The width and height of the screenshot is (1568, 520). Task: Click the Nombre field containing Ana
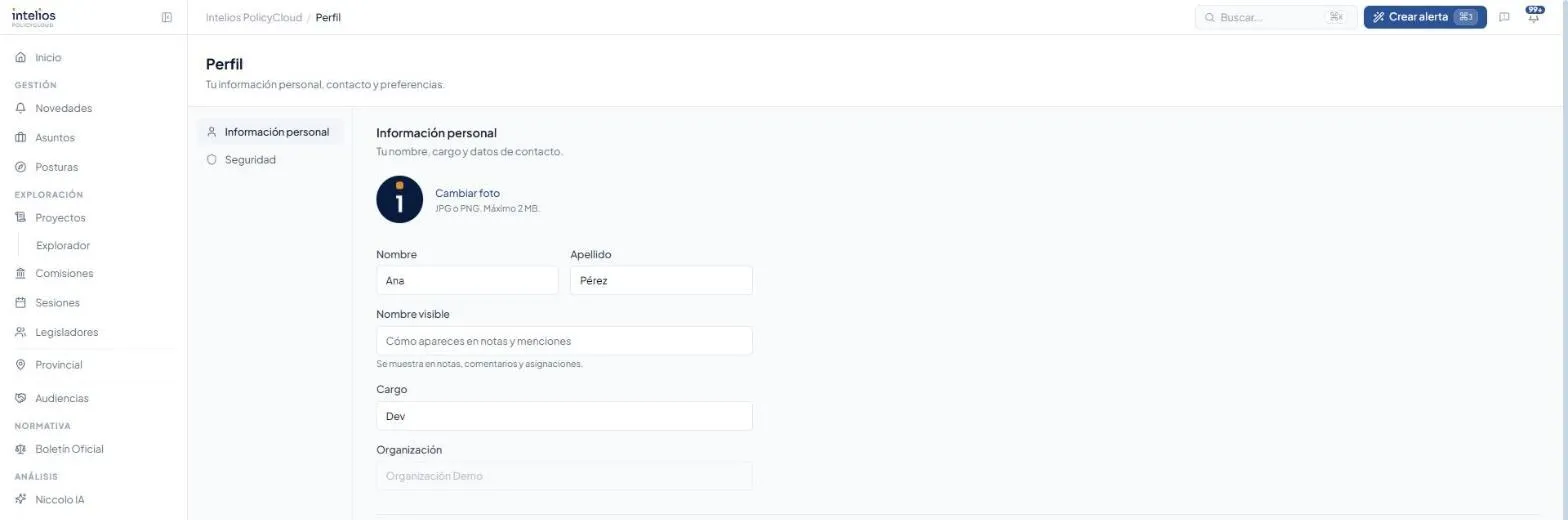467,280
